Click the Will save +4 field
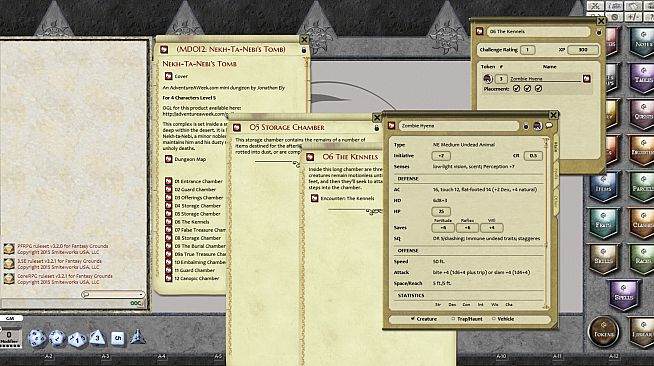The image size is (654, 366). tap(491, 228)
